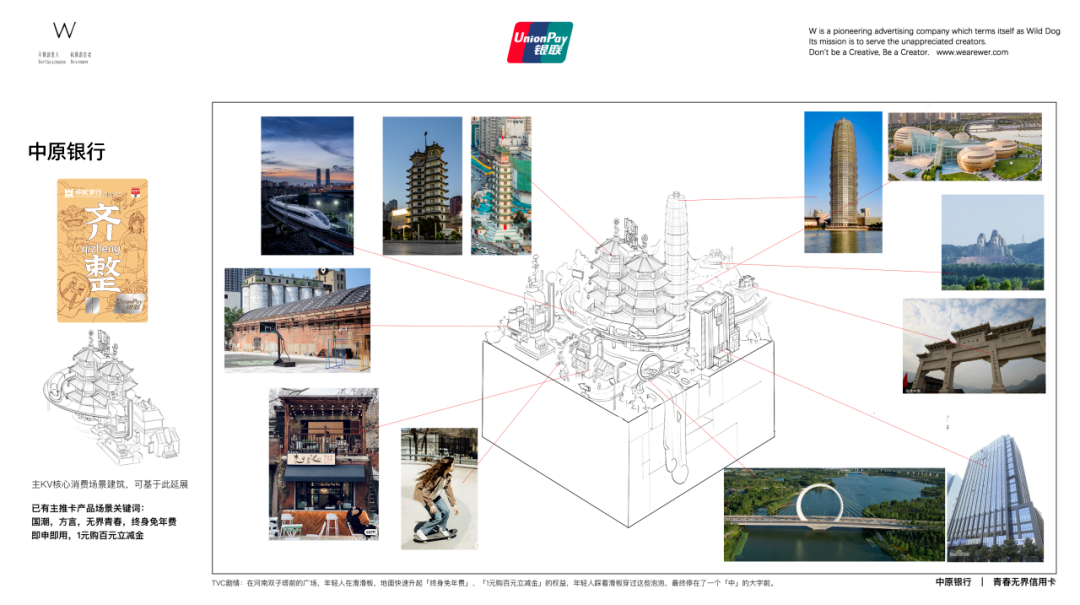Image resolution: width=1080 pixels, height=605 pixels.
Task: Click the W agency logo
Action: click(64, 30)
